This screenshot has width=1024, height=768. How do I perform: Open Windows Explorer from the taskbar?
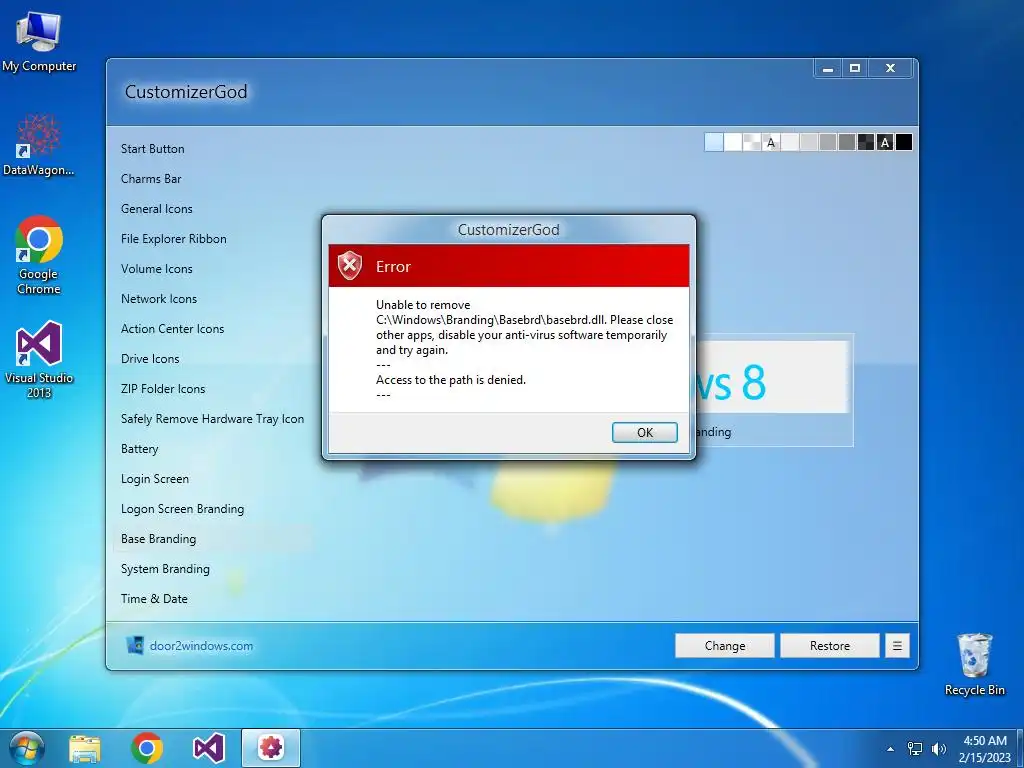85,748
